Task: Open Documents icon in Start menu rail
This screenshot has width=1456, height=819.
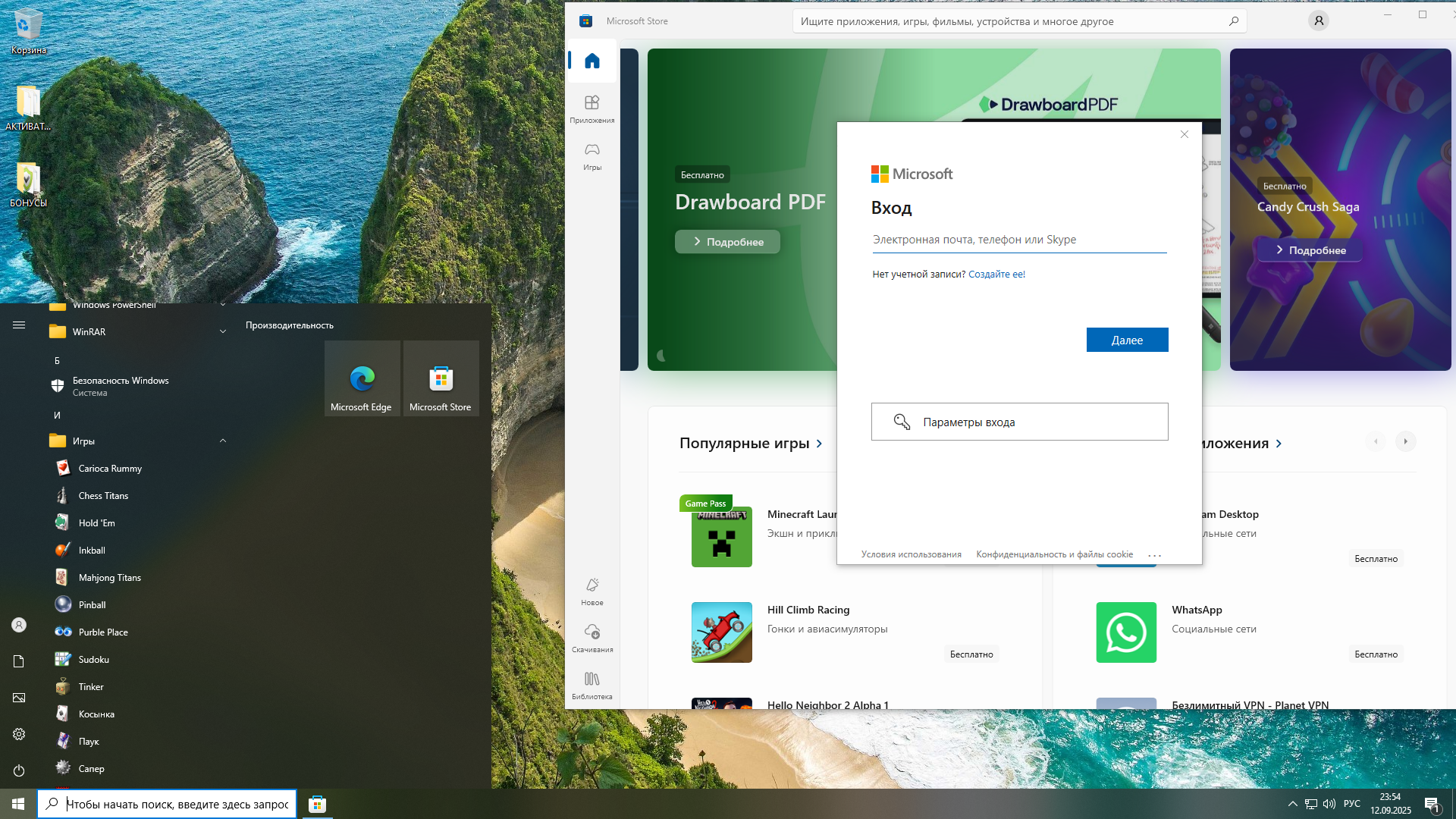Action: (x=19, y=661)
